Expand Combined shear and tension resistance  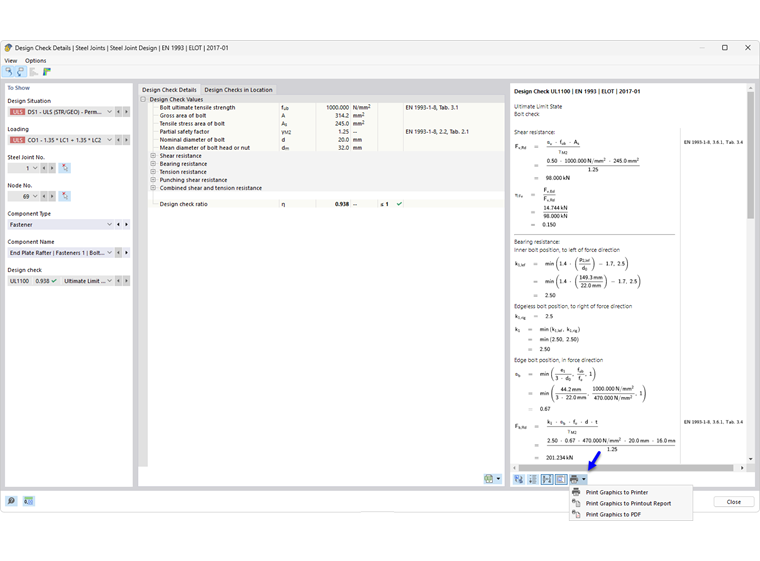coord(153,188)
